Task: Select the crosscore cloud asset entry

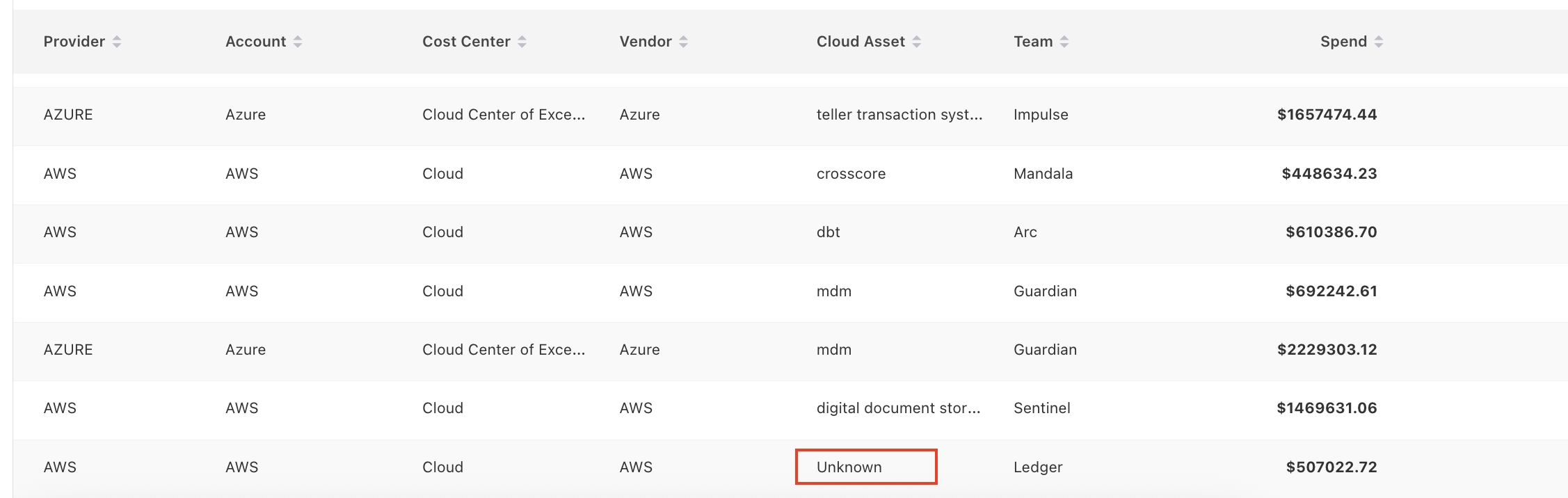Action: coord(851,174)
